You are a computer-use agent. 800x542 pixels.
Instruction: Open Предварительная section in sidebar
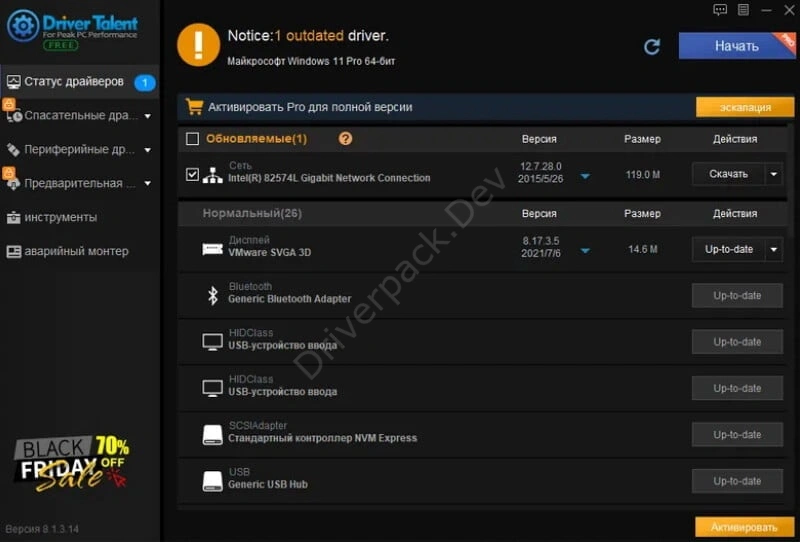tap(80, 183)
